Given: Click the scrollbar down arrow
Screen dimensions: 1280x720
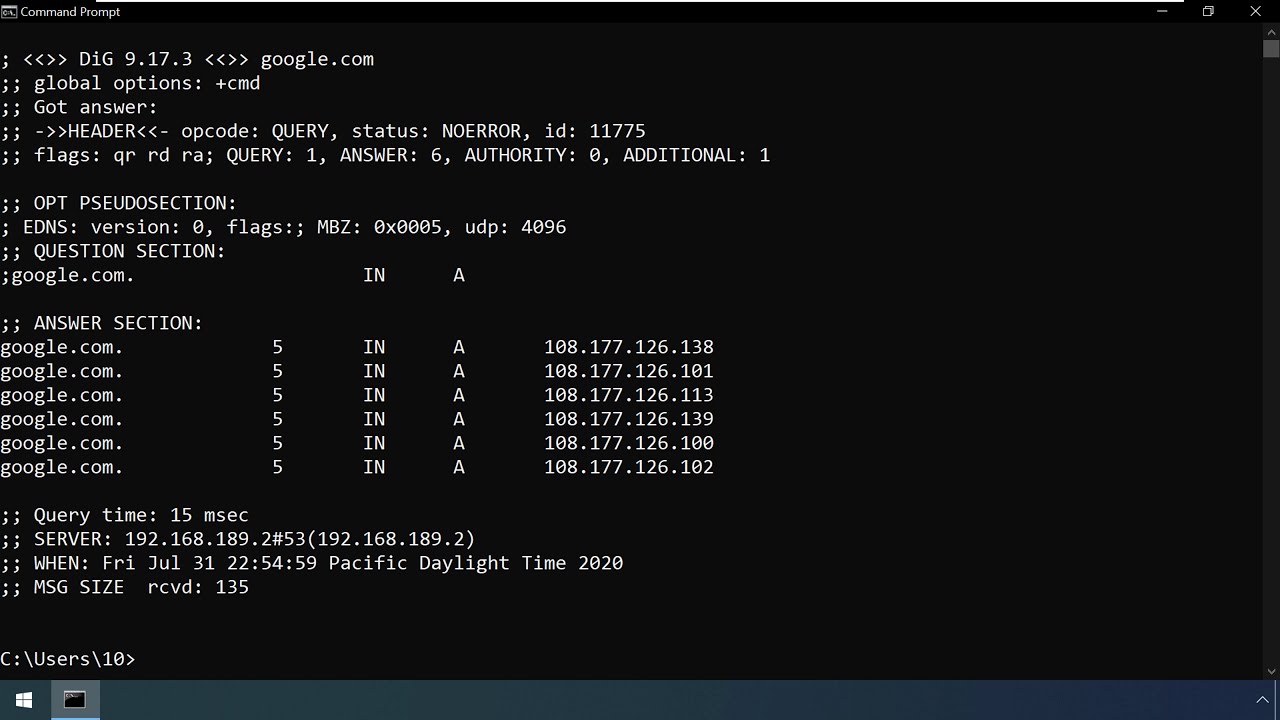Looking at the screenshot, I should pos(1271,672).
